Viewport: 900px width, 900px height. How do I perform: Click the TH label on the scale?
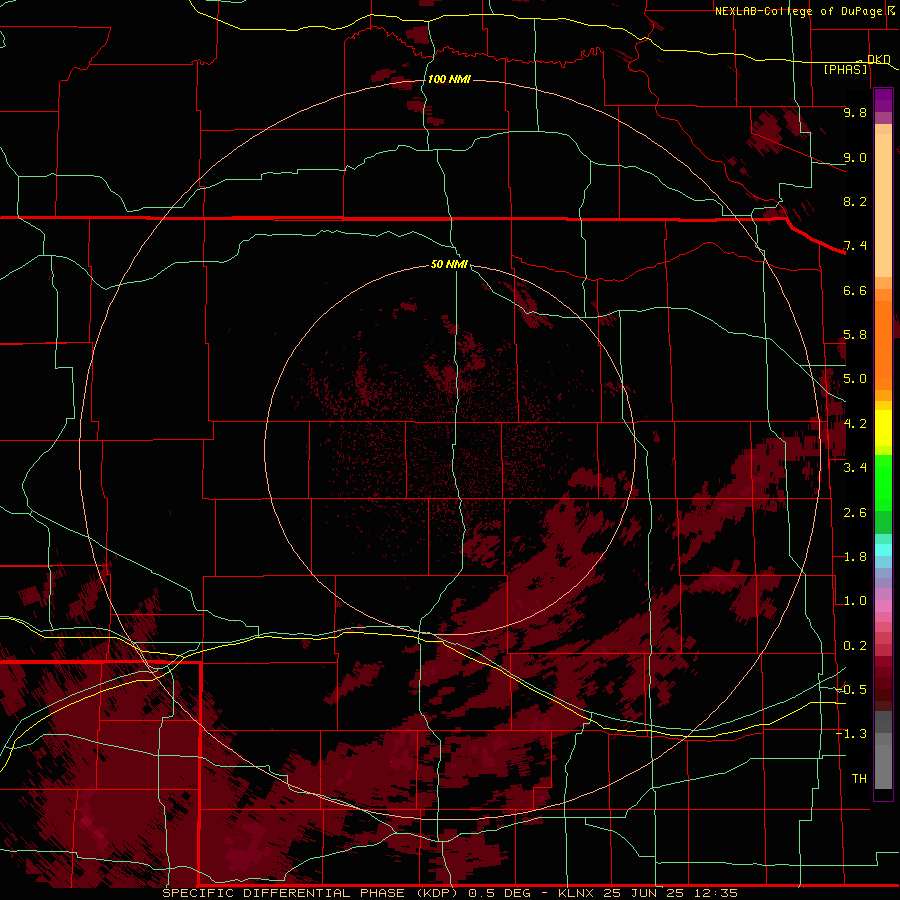tap(859, 779)
